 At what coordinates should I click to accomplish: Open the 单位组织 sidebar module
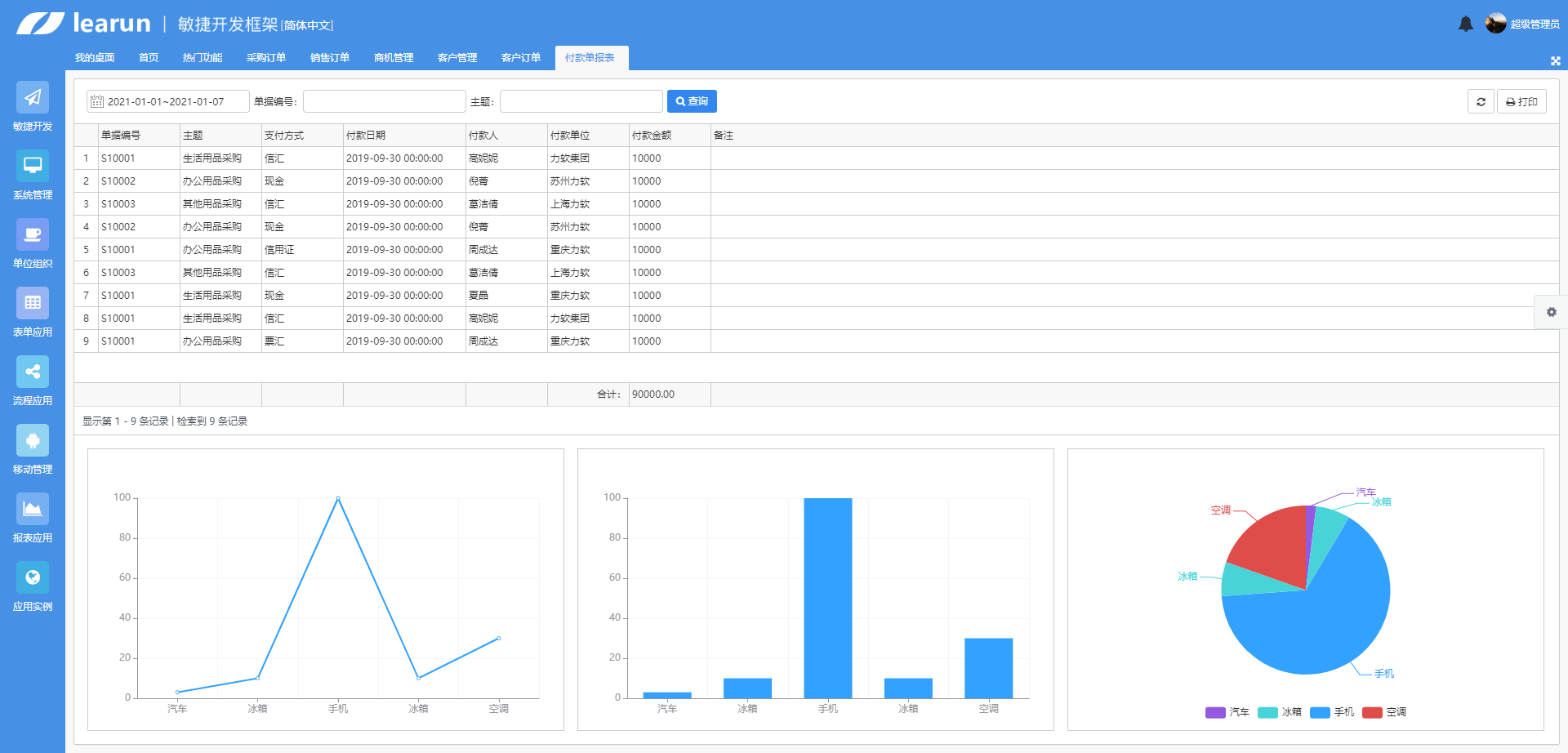[x=33, y=243]
